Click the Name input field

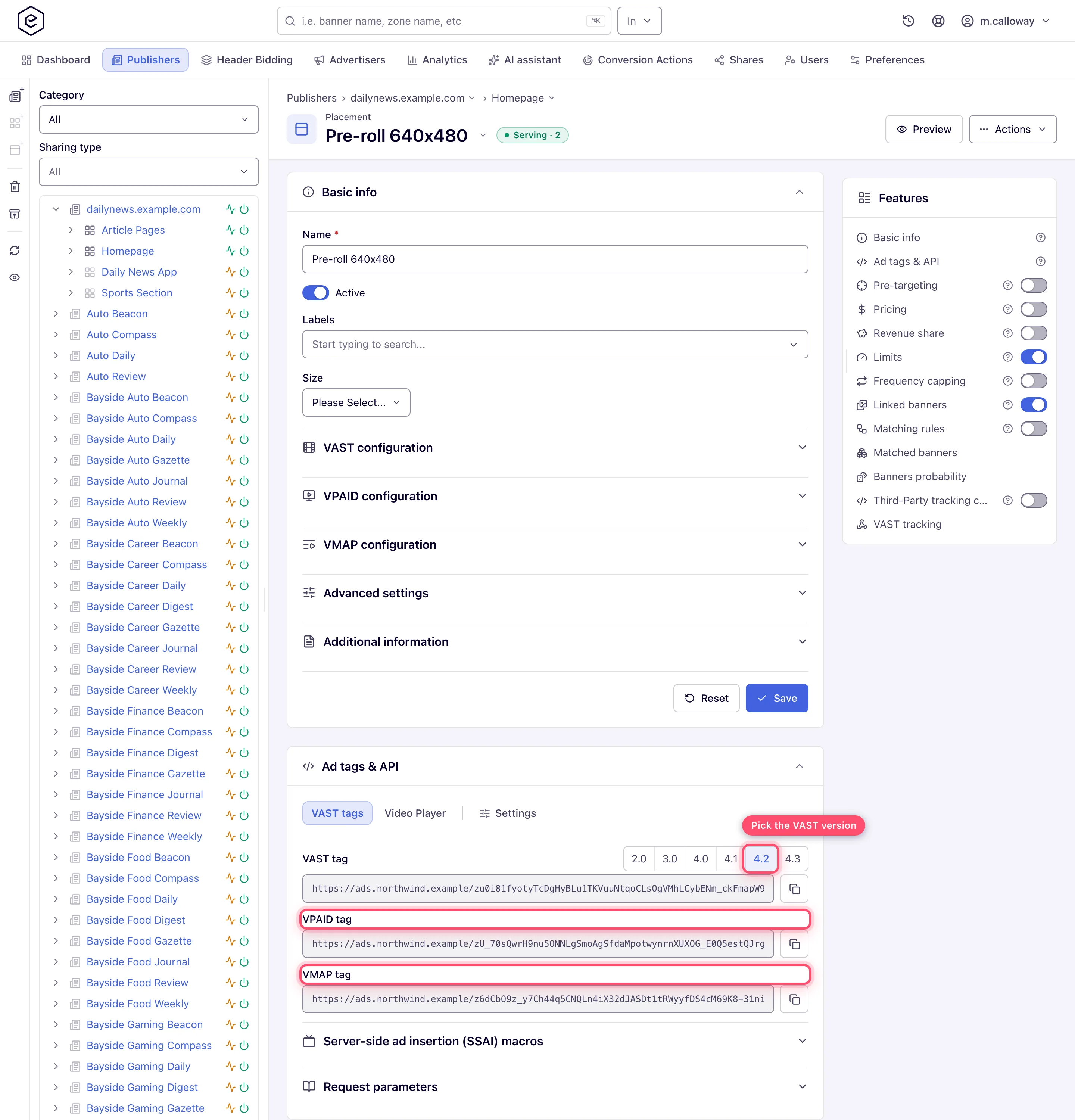555,259
